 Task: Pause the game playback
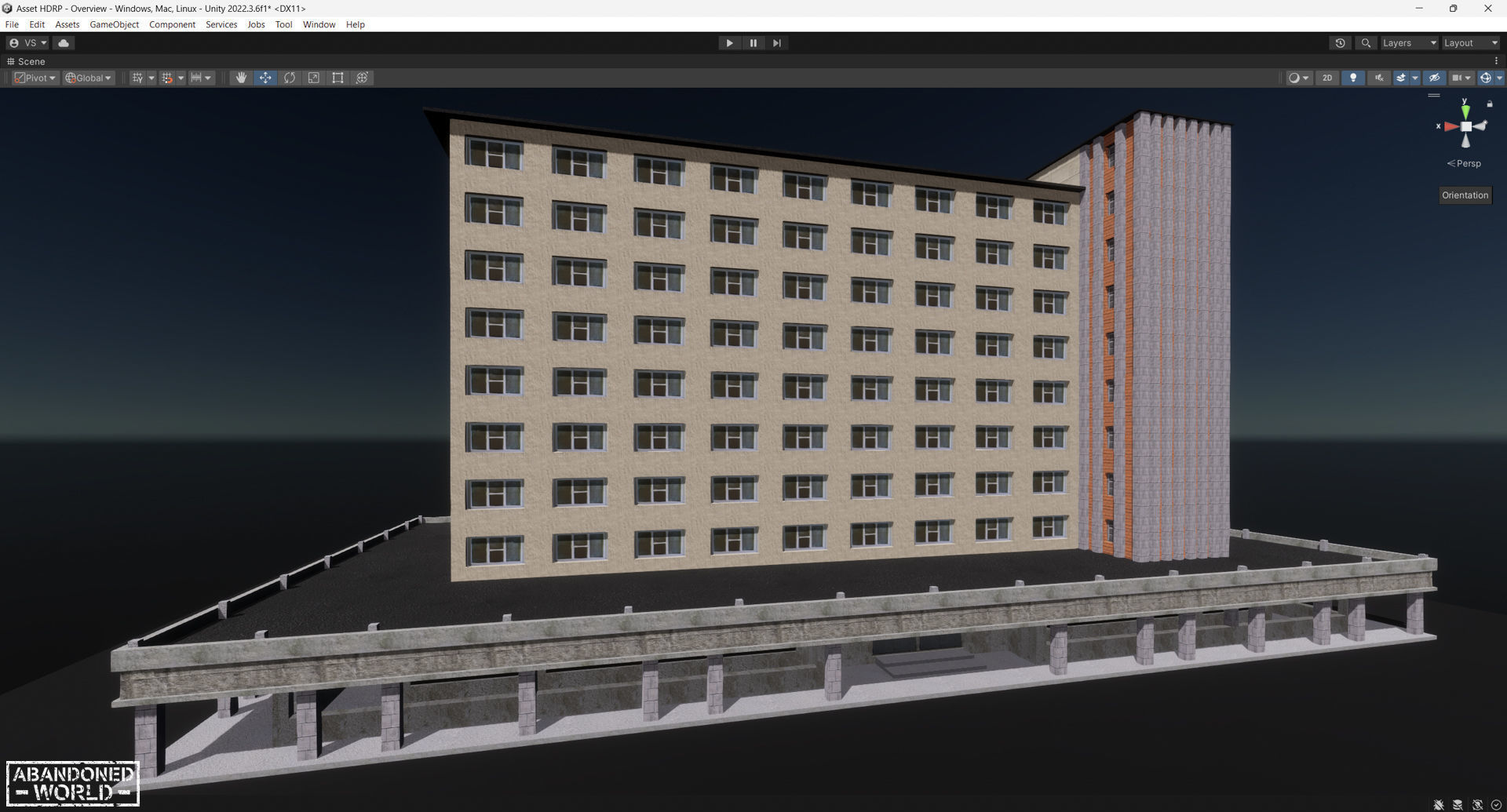point(753,43)
